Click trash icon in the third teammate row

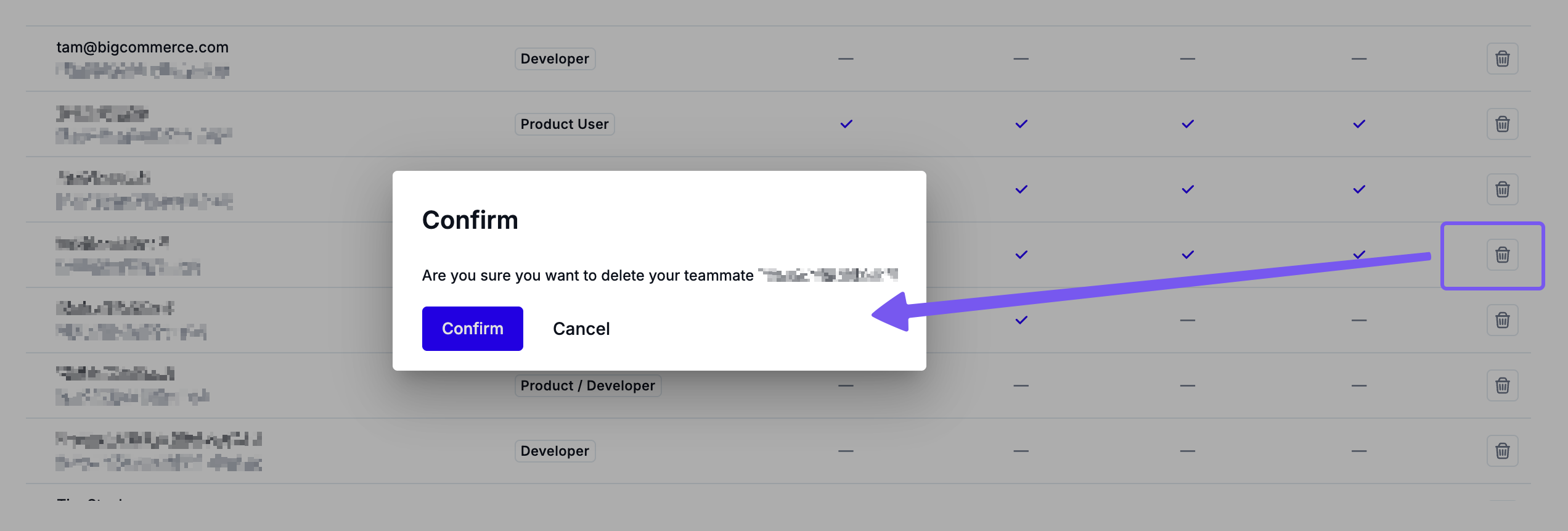tap(1502, 189)
